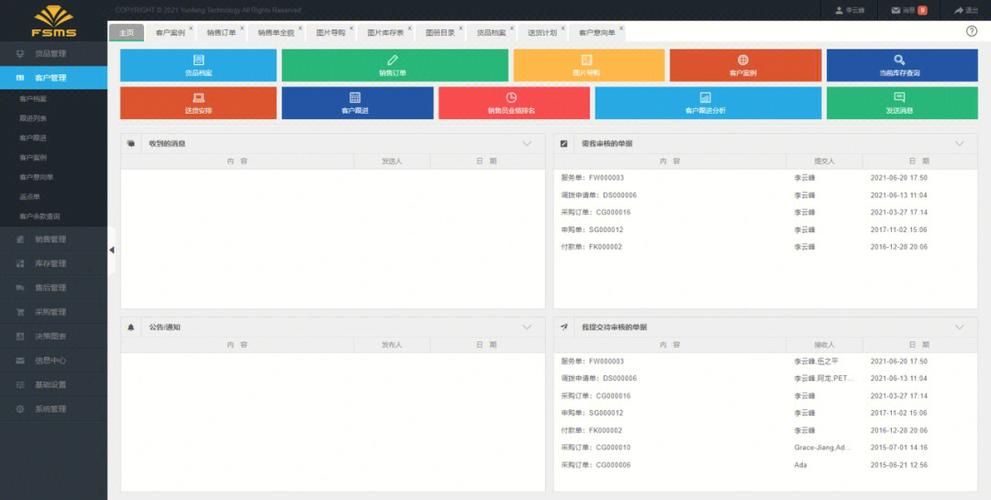Open the 客户跟进分析 chart tile
The height and width of the screenshot is (500, 991).
pyautogui.click(x=708, y=103)
